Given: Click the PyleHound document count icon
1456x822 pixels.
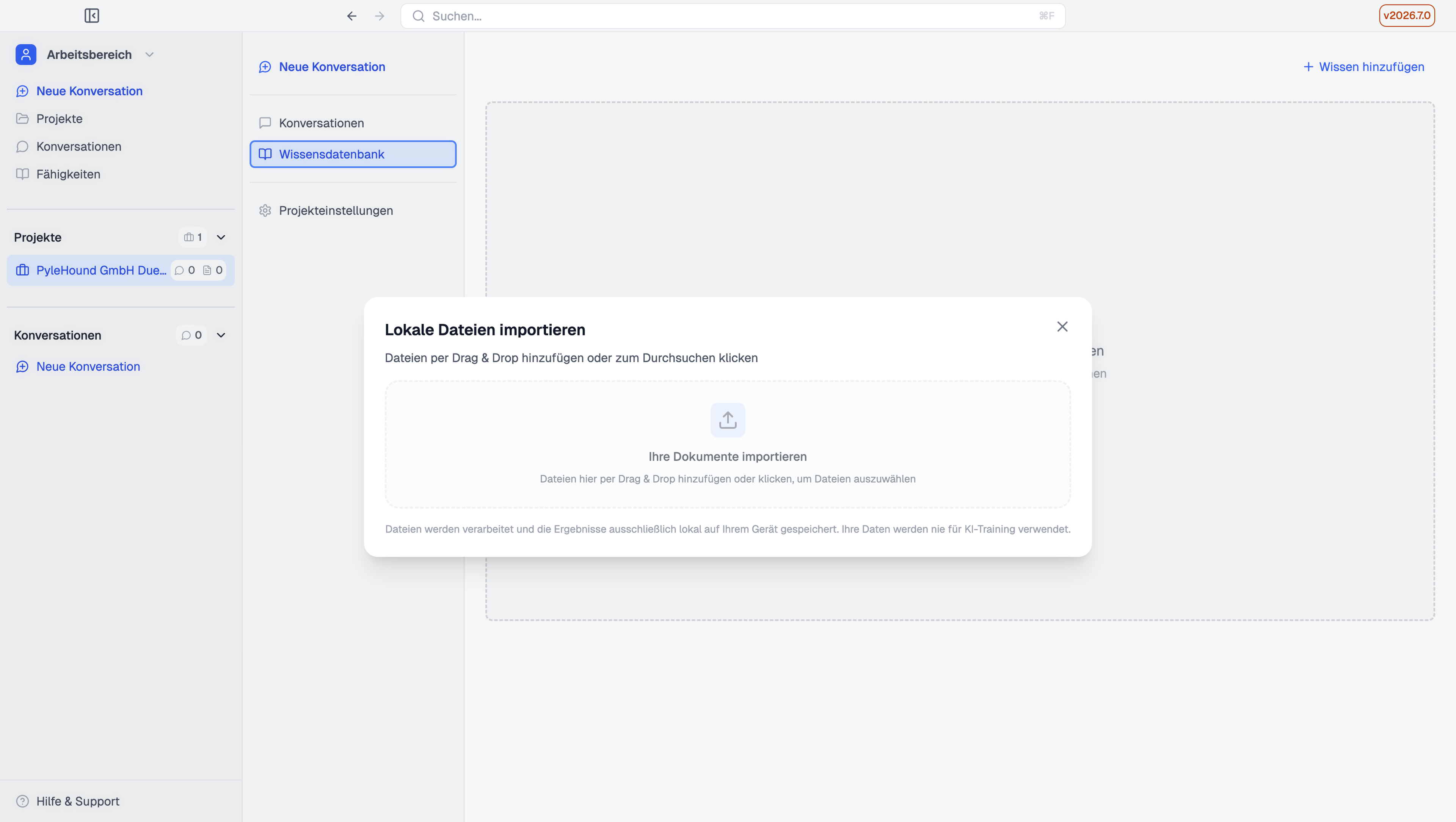Looking at the screenshot, I should tap(207, 271).
